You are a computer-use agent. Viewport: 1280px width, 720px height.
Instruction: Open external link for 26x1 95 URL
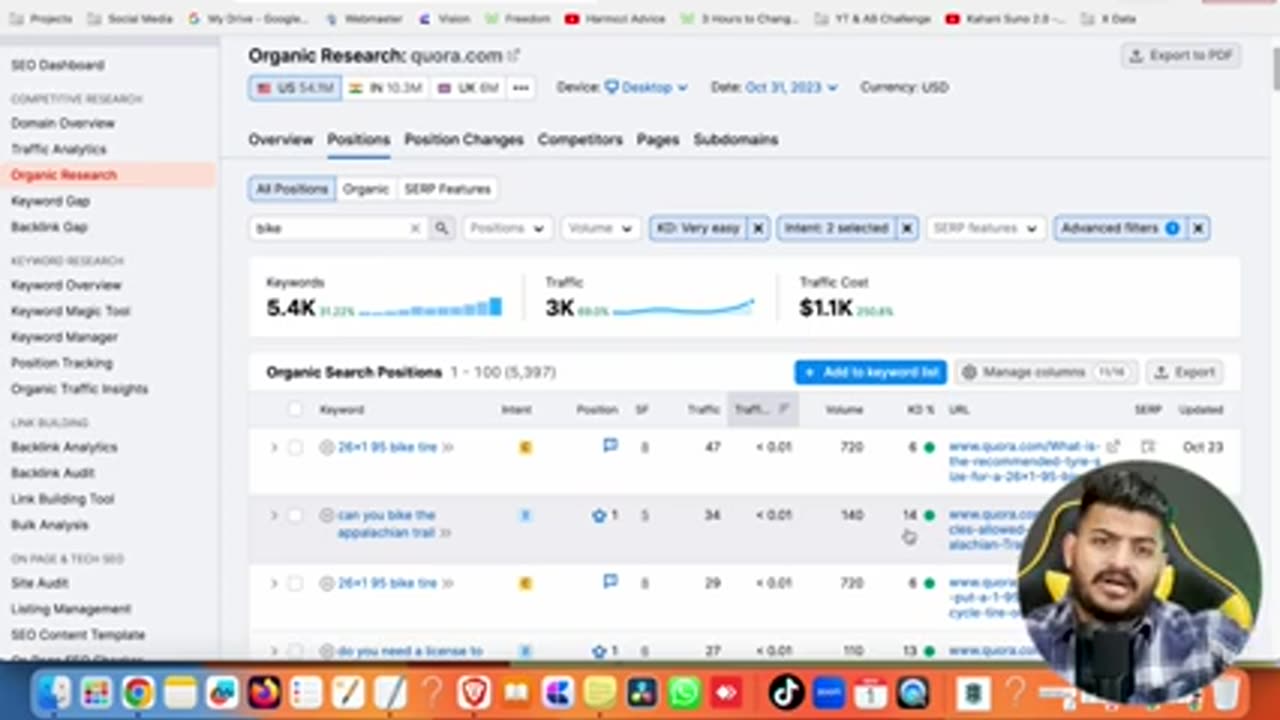tap(1112, 446)
